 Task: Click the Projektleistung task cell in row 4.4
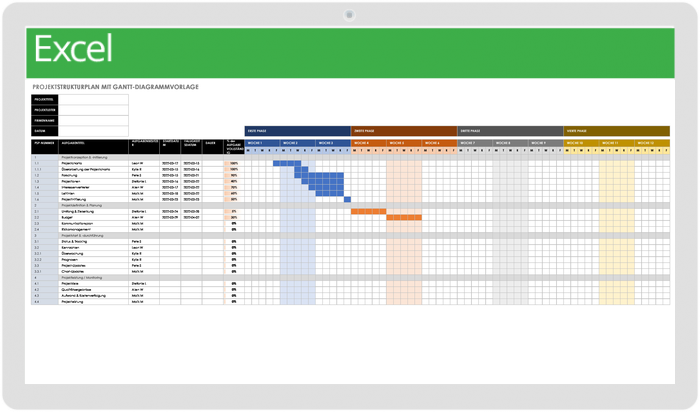[93, 302]
